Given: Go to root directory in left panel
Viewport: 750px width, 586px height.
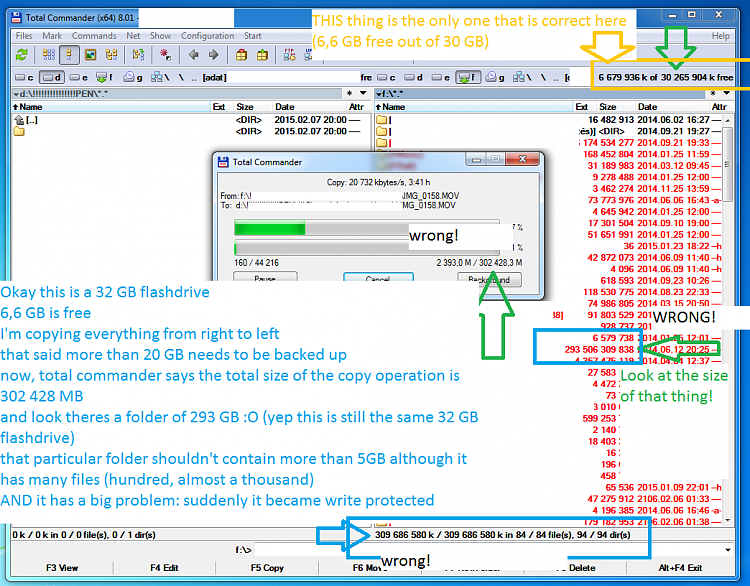Looking at the screenshot, I should click(181, 77).
